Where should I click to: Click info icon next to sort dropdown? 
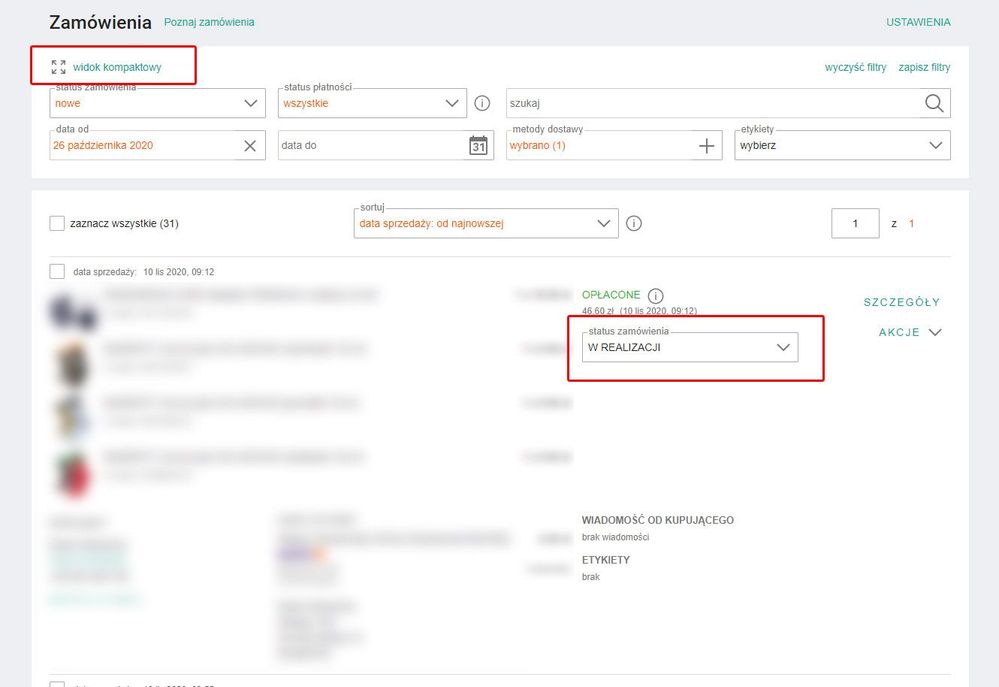point(634,223)
